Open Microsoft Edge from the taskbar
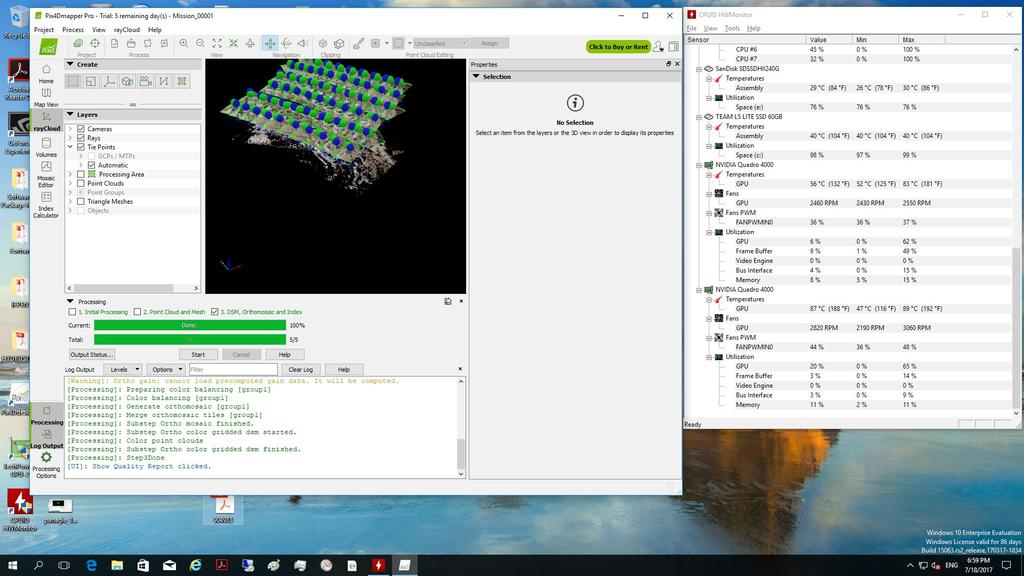 91,565
